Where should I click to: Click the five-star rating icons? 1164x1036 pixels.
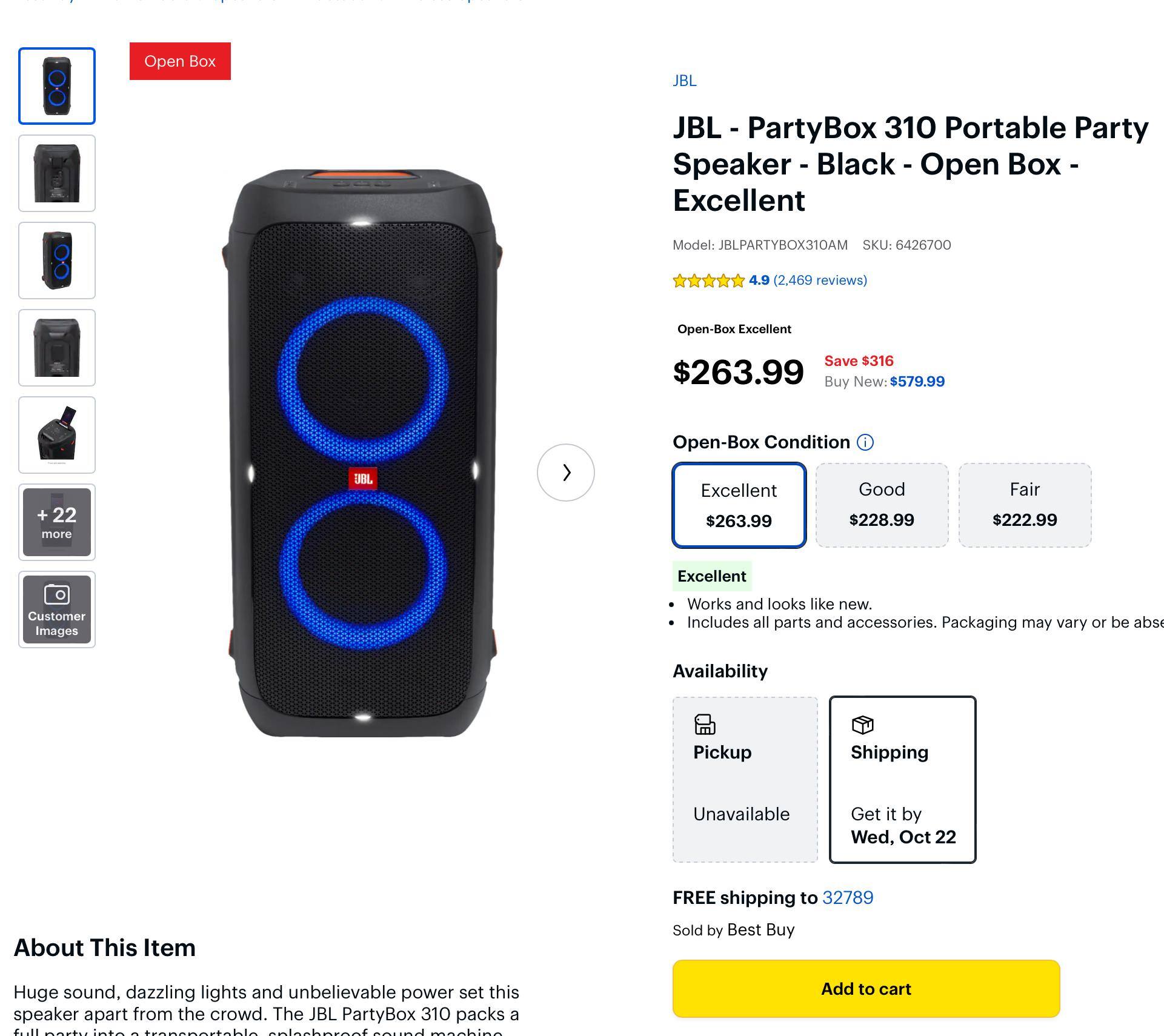(708, 281)
